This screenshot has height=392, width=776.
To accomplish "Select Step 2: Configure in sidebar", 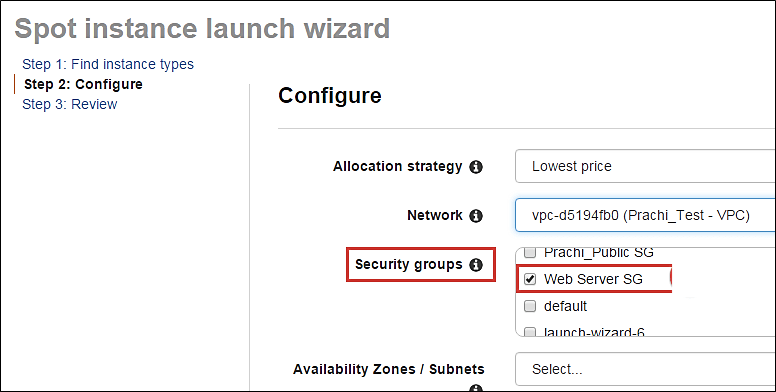I will pyautogui.click(x=83, y=84).
